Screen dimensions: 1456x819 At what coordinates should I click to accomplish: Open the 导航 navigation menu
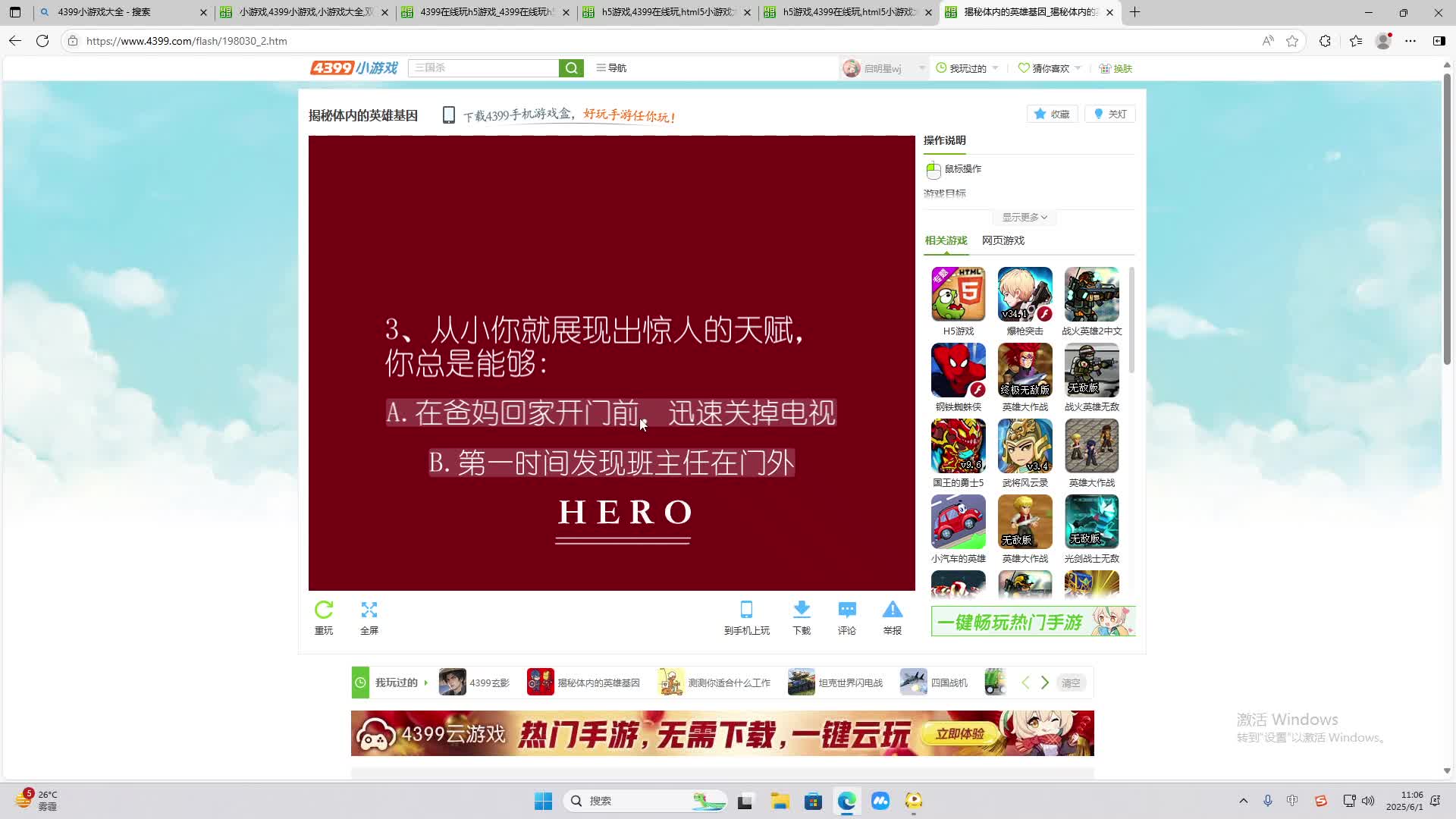pyautogui.click(x=611, y=68)
